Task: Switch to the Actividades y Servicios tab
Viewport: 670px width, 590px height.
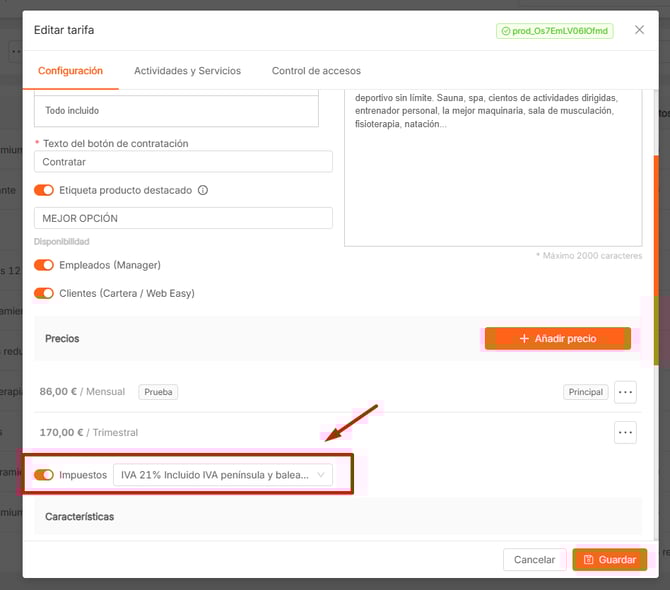Action: point(187,71)
